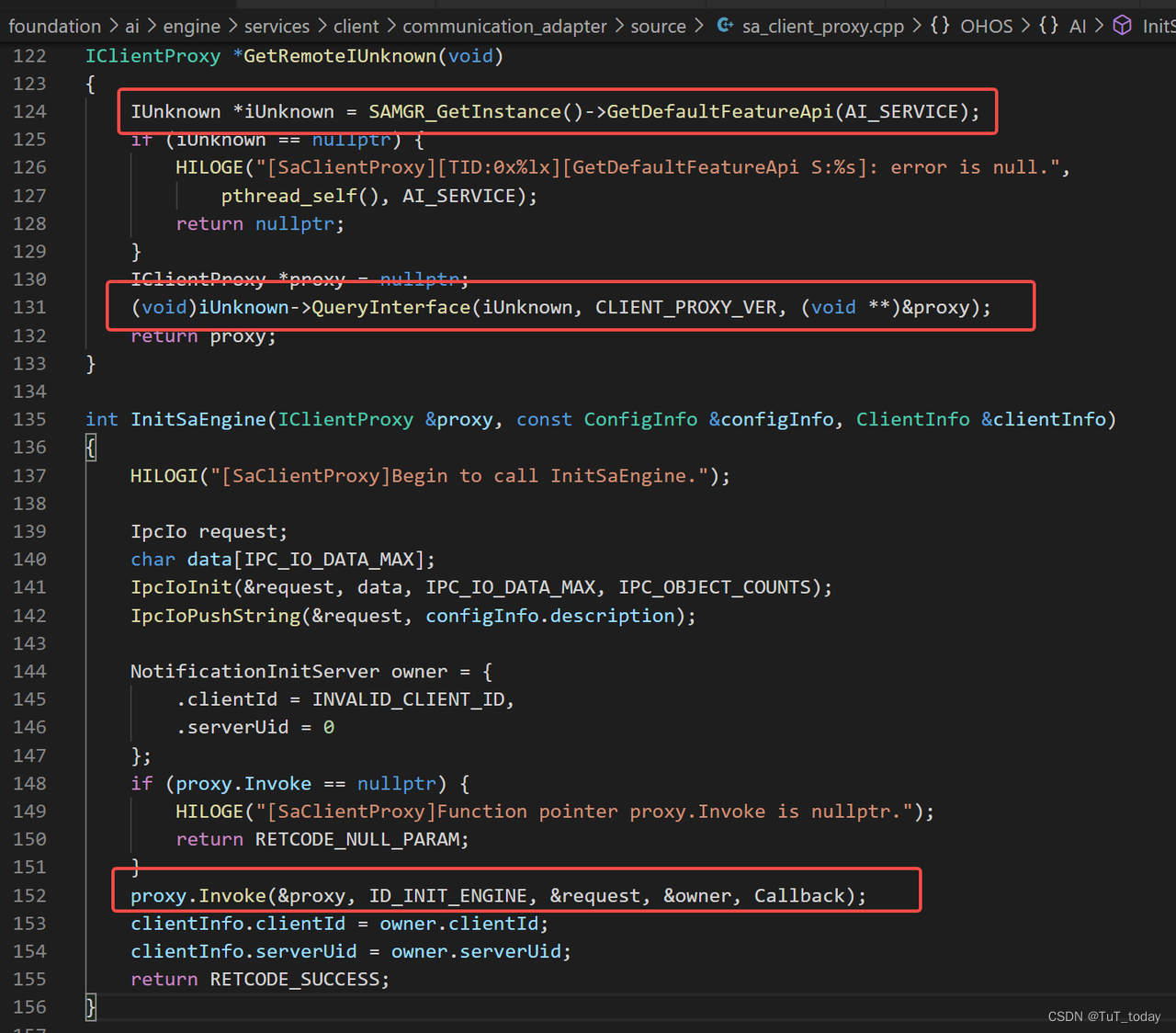The width and height of the screenshot is (1176, 1033).
Task: Click 'IpcIoPushString' call on line 142
Action: coord(215,616)
